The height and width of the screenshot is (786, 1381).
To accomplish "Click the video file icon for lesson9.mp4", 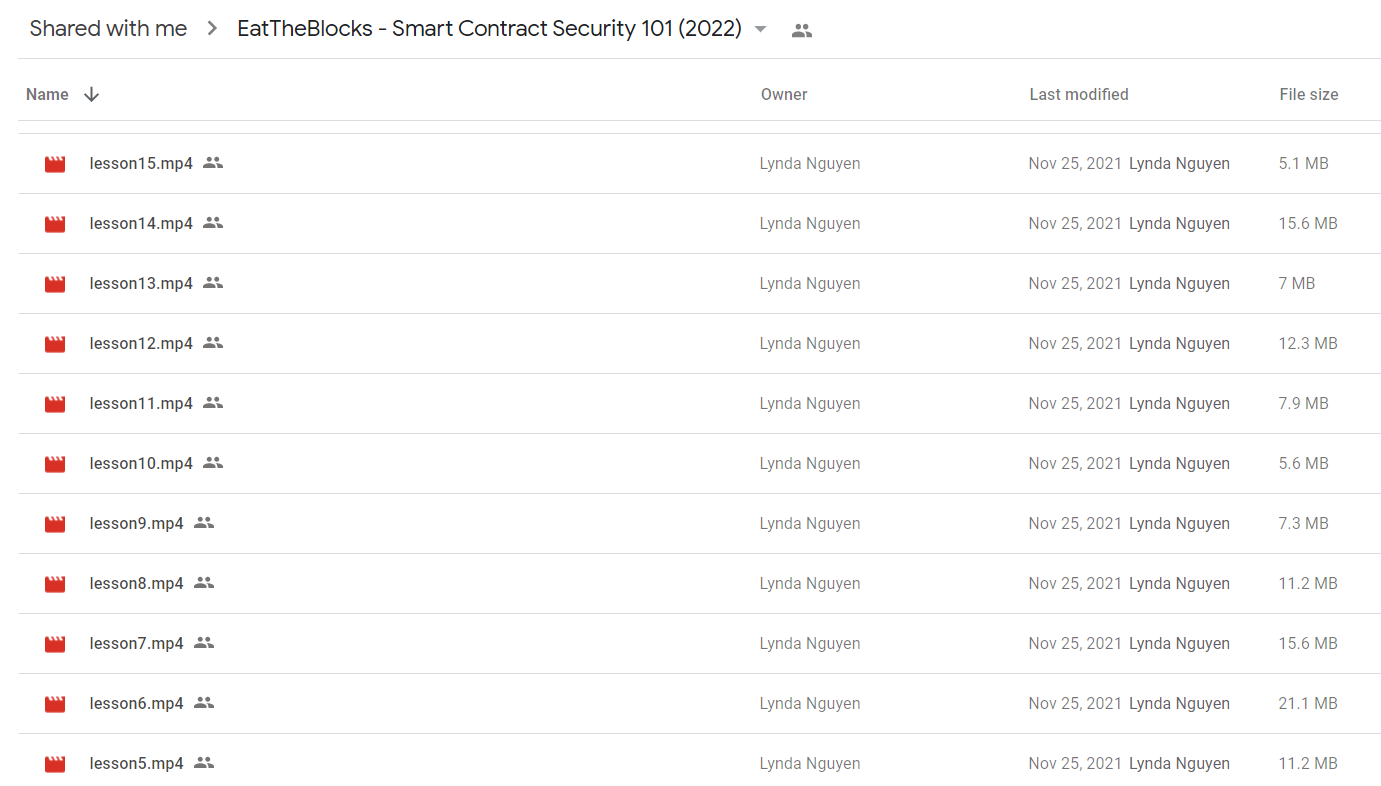I will tap(55, 524).
